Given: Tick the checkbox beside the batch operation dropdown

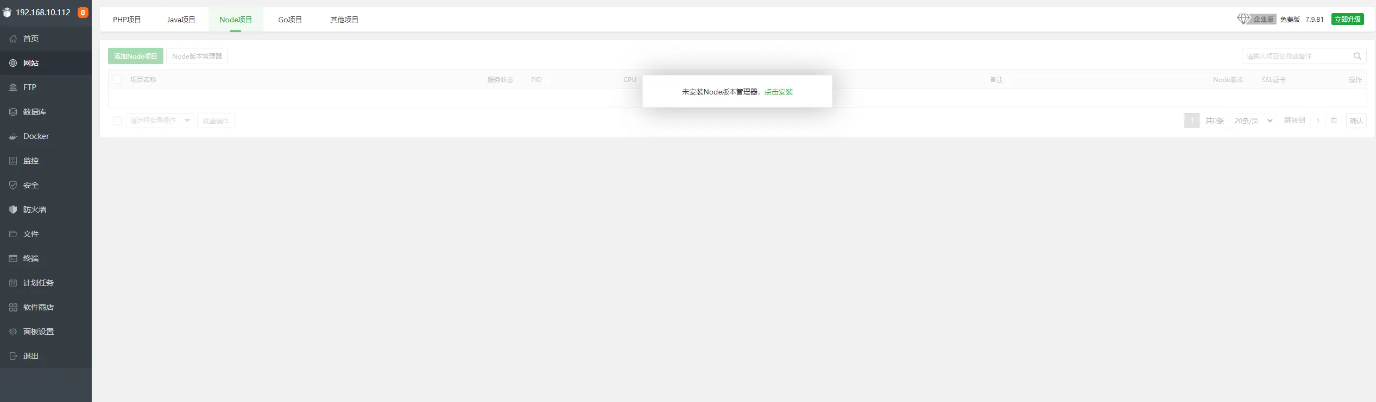Looking at the screenshot, I should [x=117, y=120].
